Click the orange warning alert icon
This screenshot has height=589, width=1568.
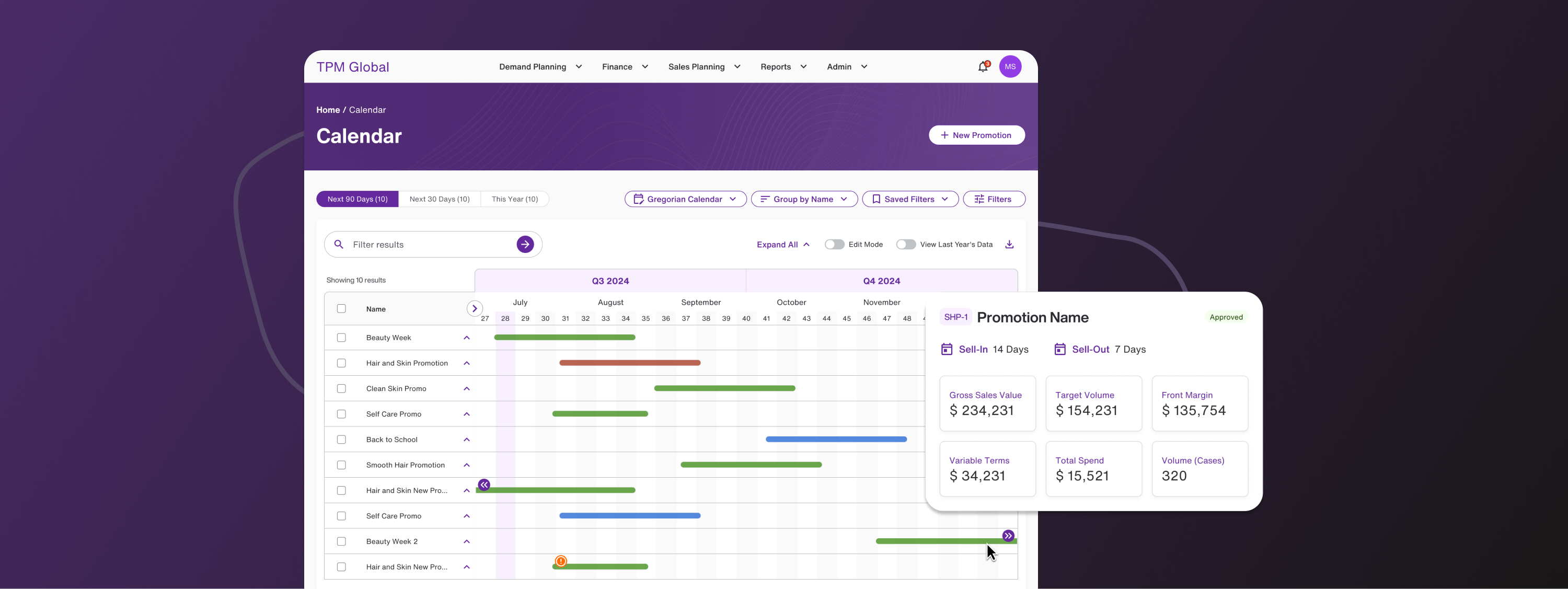[x=561, y=561]
